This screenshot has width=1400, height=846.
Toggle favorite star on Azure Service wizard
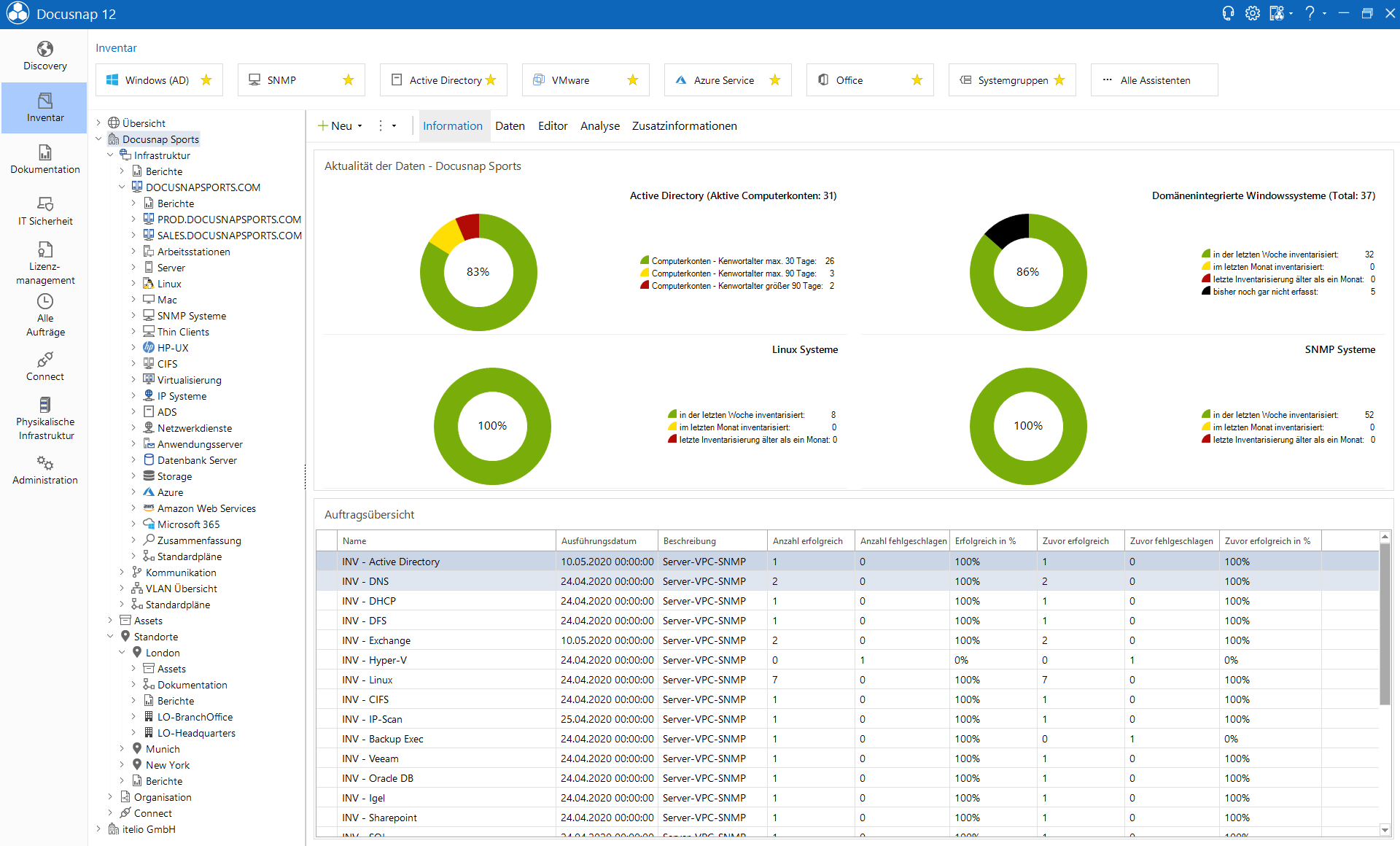775,80
